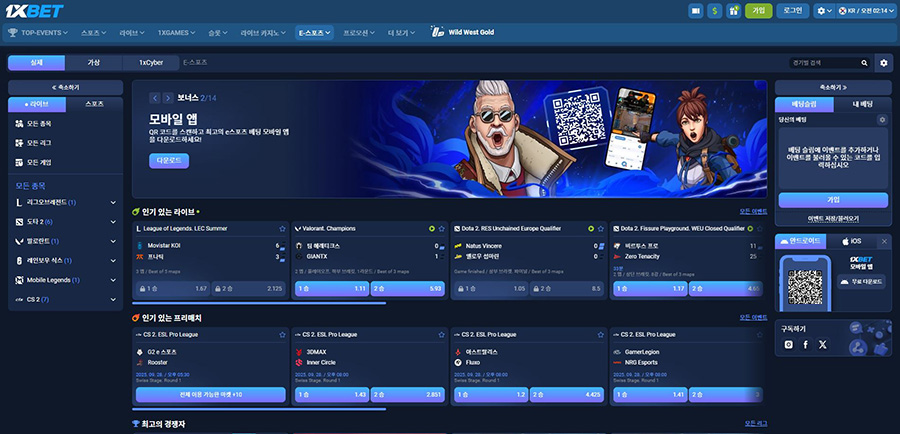Expand the 리그오브레전드 category

(x=65, y=202)
